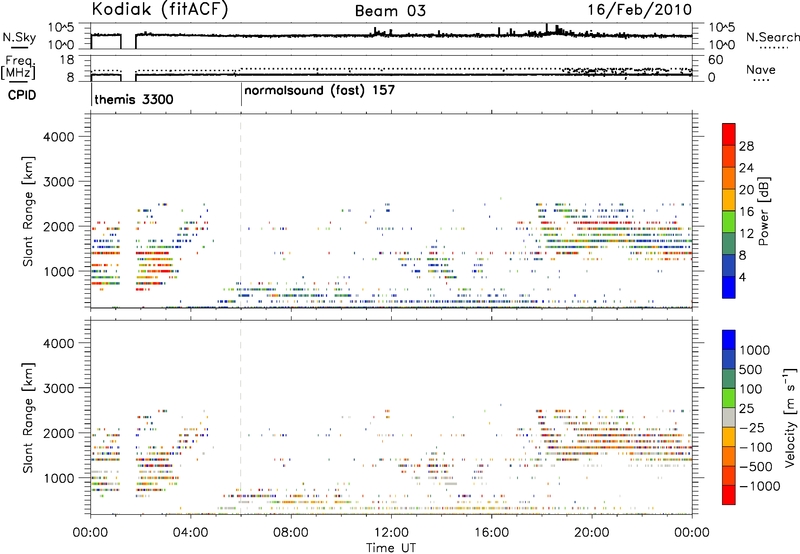Click the "-25" label on Velocity colorbar
Viewport: 800px width, 554px height.
tap(752, 428)
